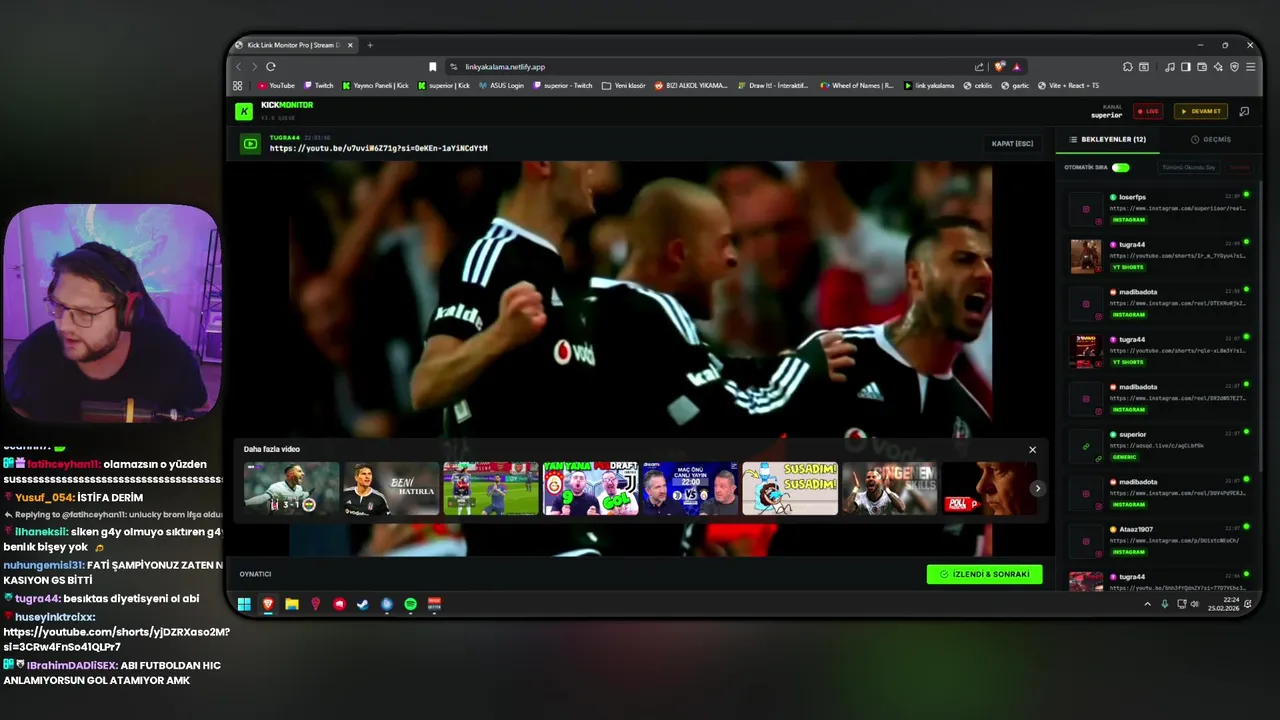The height and width of the screenshot is (720, 1280).
Task: Click the Brave shields lion icon
Action: (x=999, y=66)
